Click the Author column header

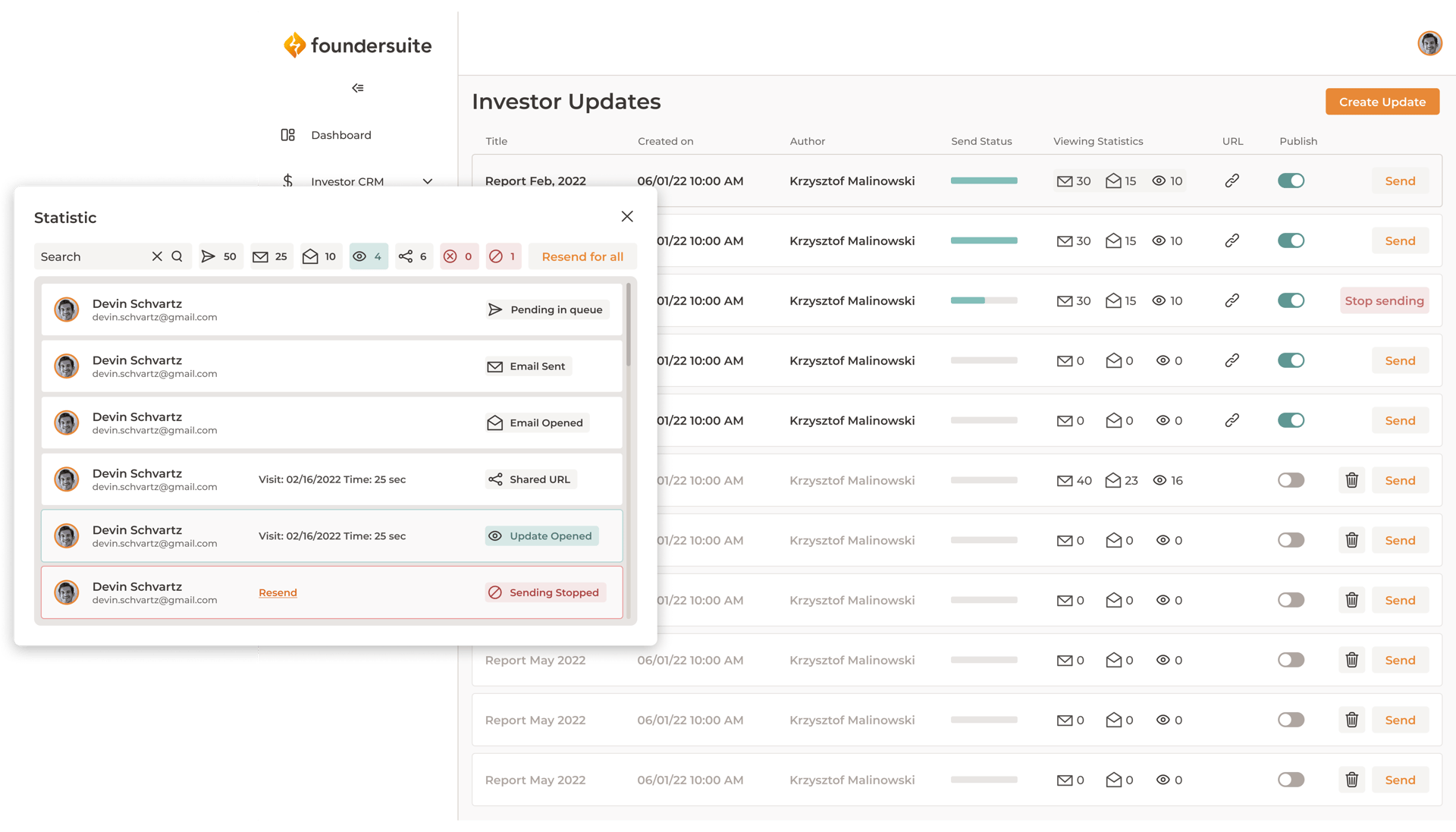[x=807, y=141]
